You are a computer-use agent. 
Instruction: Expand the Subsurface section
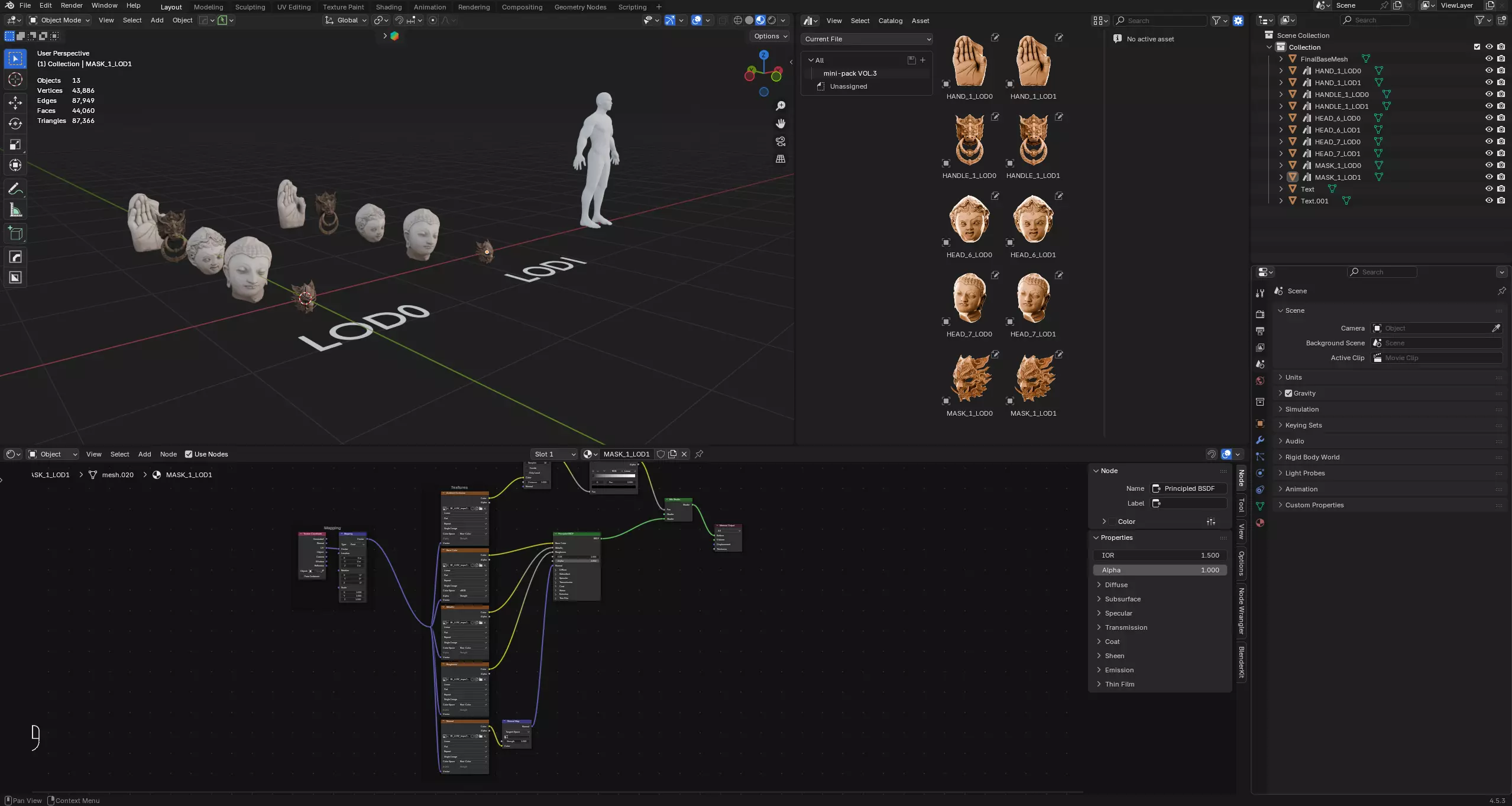point(1122,599)
